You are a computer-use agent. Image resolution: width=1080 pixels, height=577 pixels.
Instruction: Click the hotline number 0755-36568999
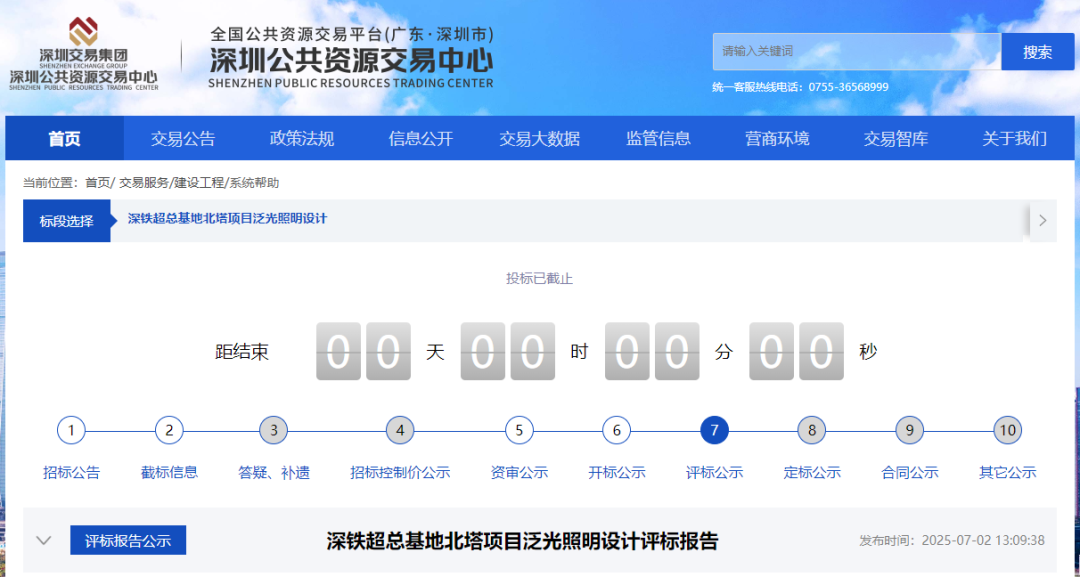(849, 87)
